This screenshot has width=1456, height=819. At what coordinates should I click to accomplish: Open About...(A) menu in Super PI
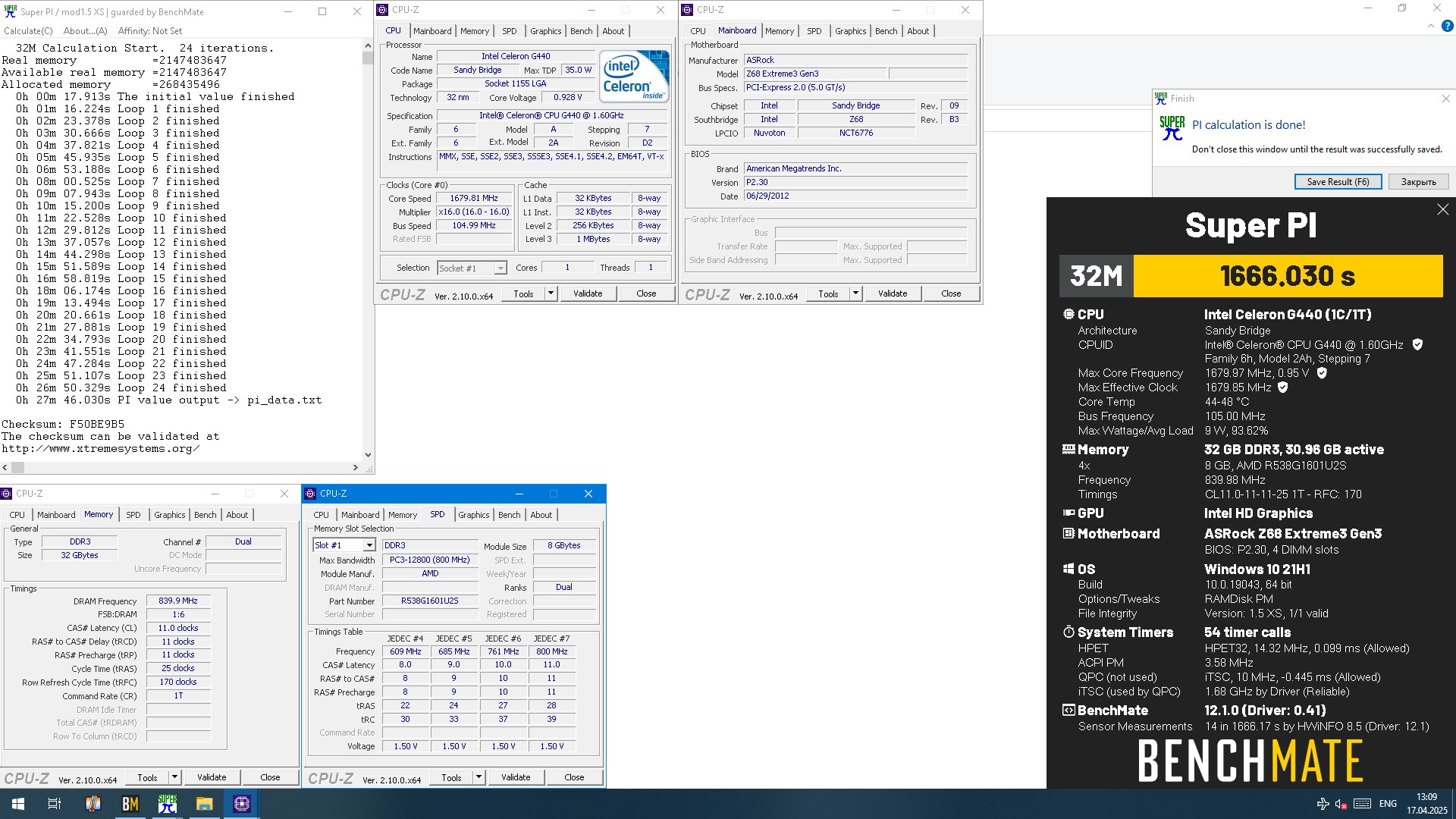[x=86, y=31]
